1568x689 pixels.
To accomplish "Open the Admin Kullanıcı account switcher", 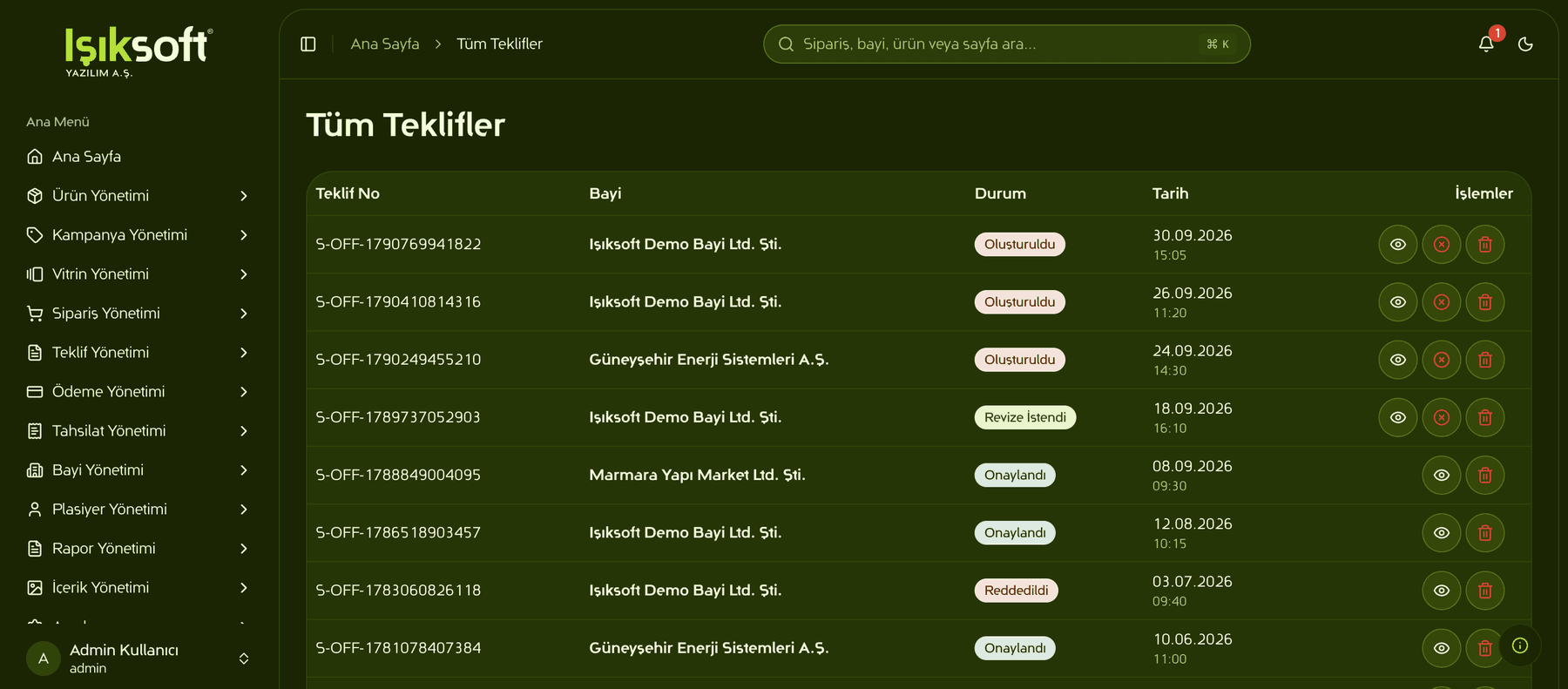I will (x=139, y=659).
